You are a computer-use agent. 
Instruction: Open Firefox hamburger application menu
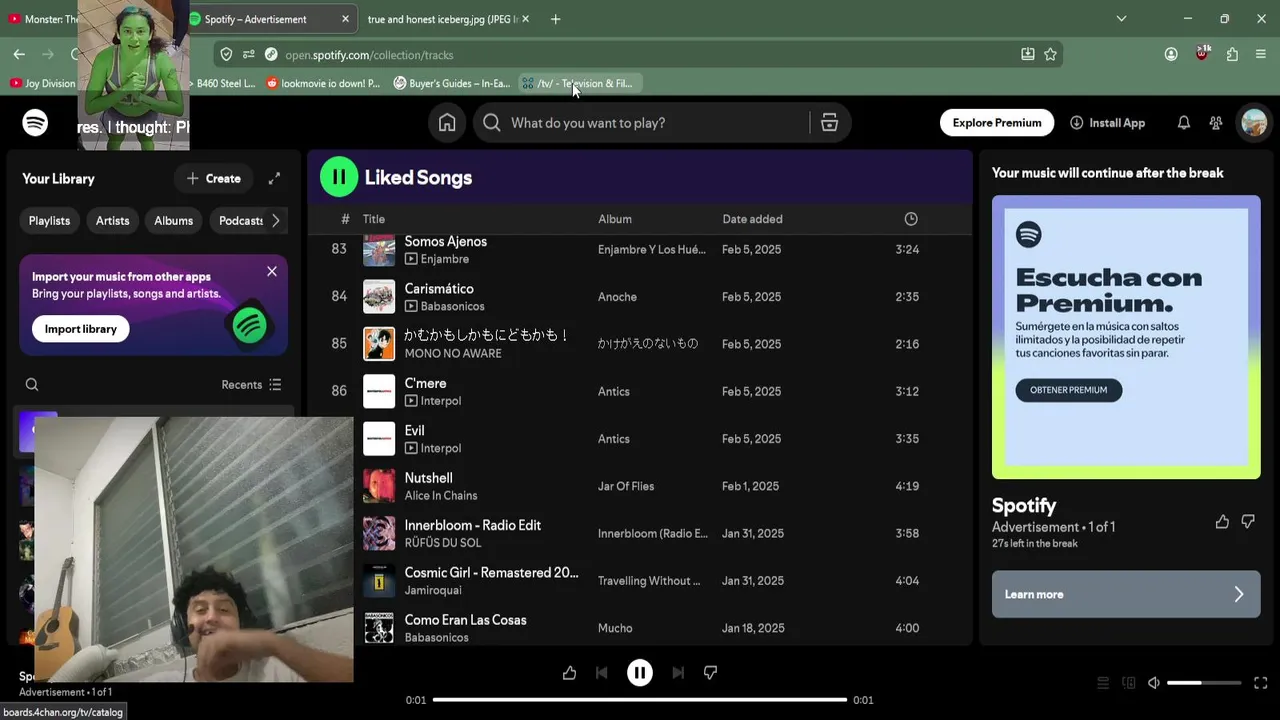[x=1260, y=55]
